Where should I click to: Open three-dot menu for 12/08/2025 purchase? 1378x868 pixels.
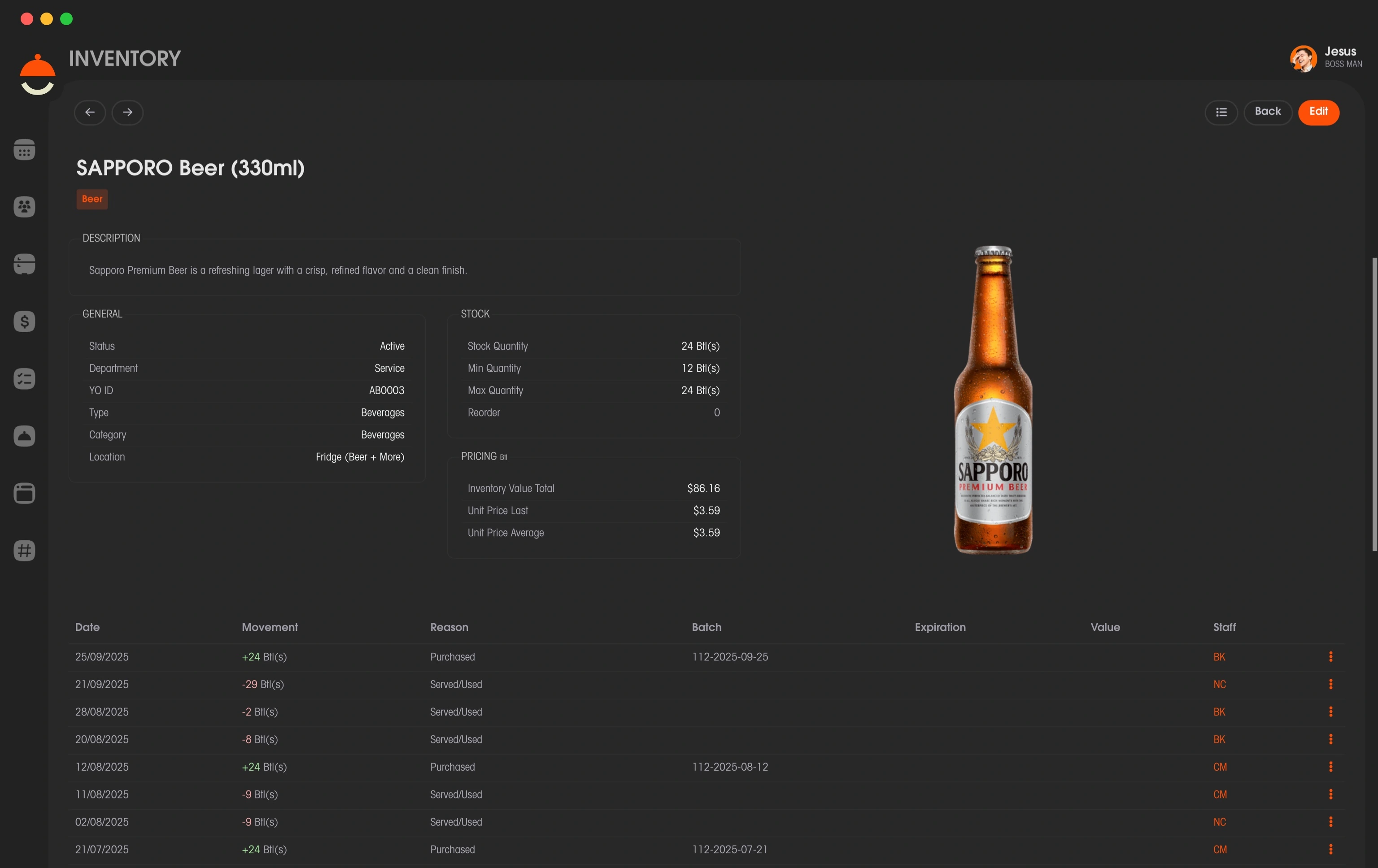[x=1330, y=767]
